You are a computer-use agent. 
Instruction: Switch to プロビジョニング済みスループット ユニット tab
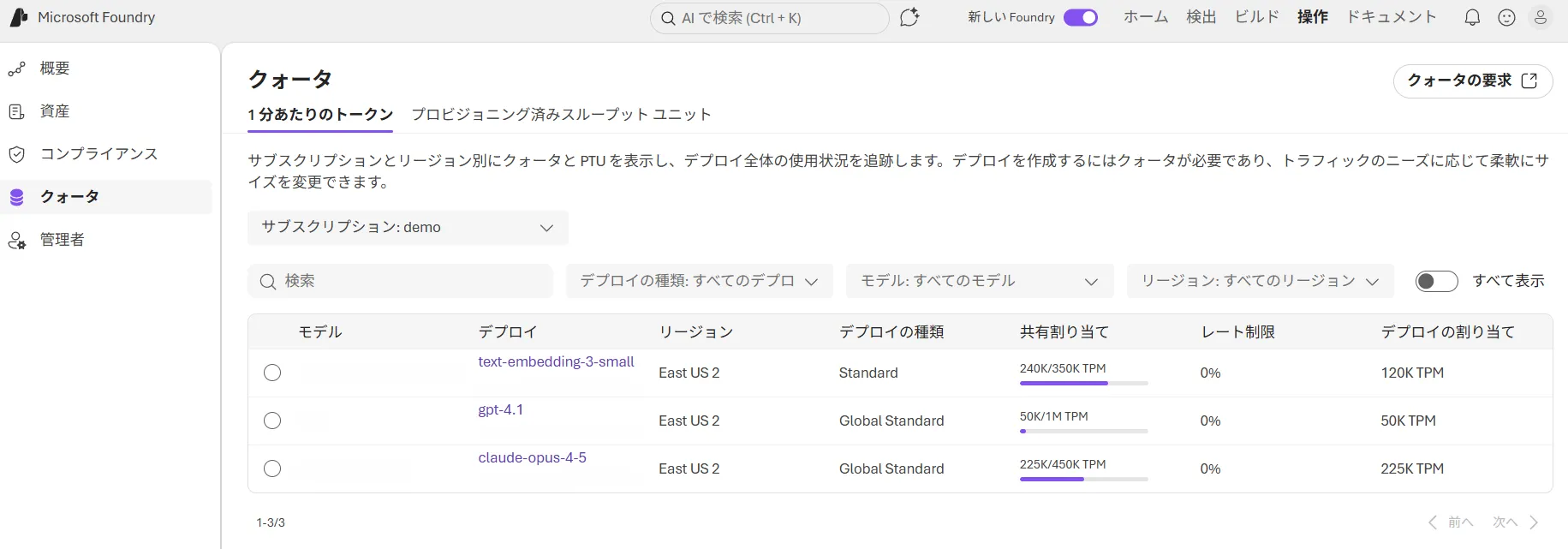point(561,115)
